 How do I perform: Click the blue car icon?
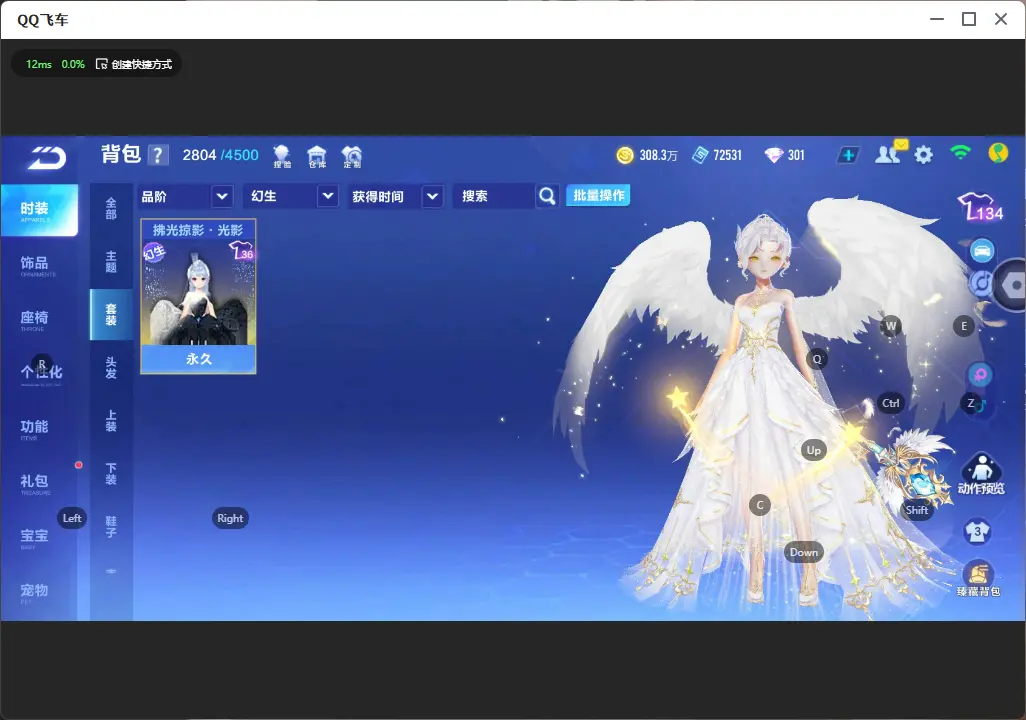point(982,251)
